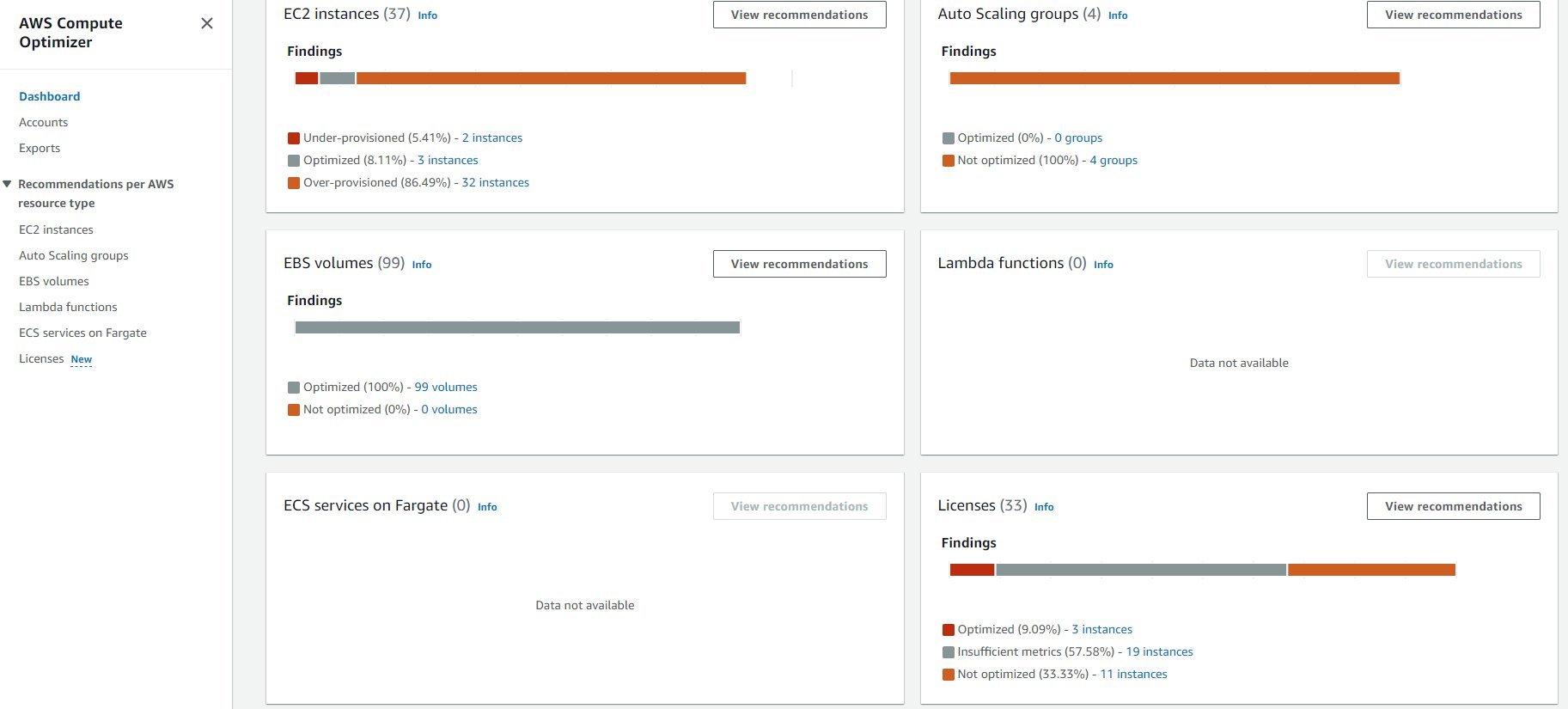Select EBS volumes in sidebar
Screen dimensions: 1568x709
click(54, 281)
